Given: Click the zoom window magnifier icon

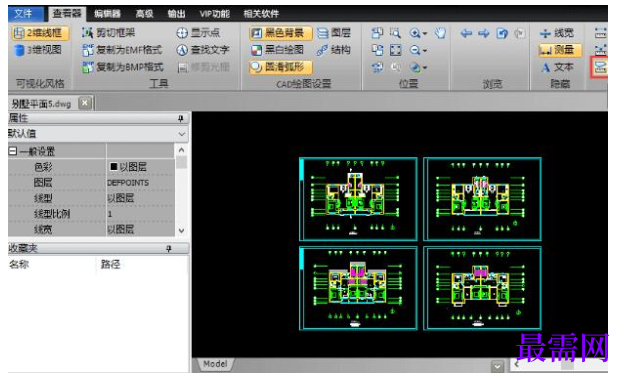Looking at the screenshot, I should click(x=395, y=33).
